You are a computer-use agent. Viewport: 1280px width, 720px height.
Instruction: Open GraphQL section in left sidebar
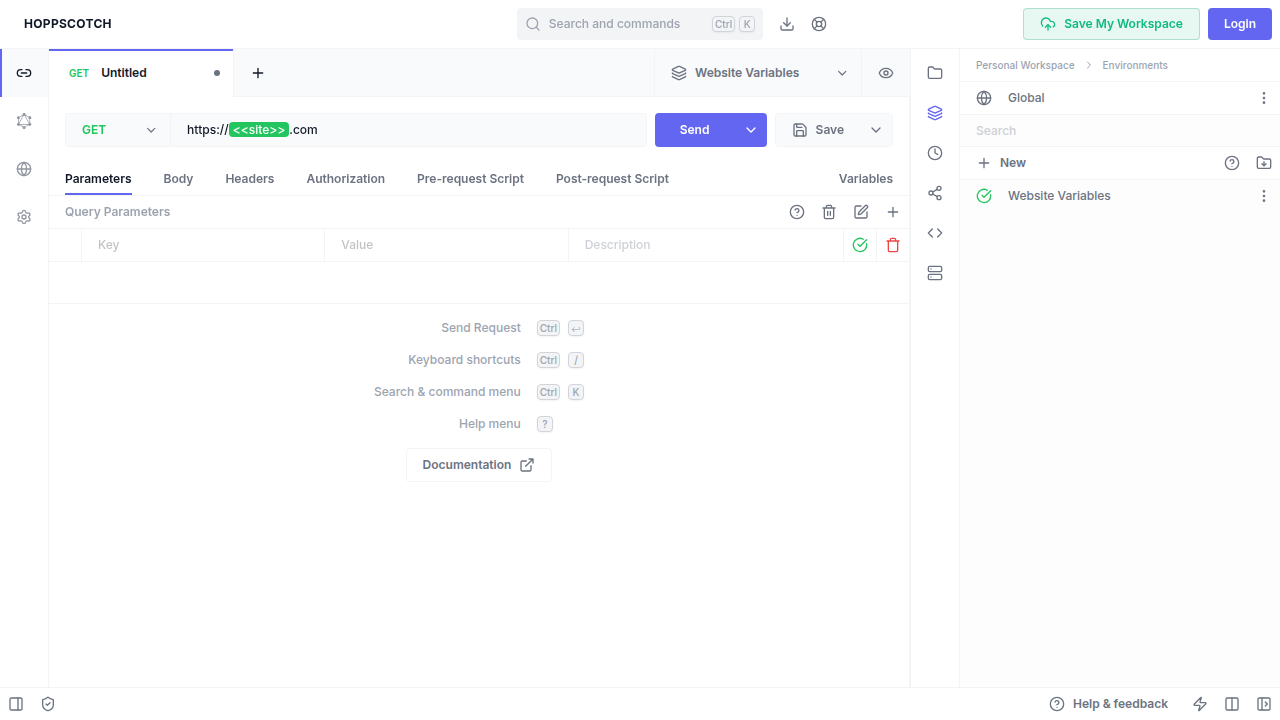point(24,121)
